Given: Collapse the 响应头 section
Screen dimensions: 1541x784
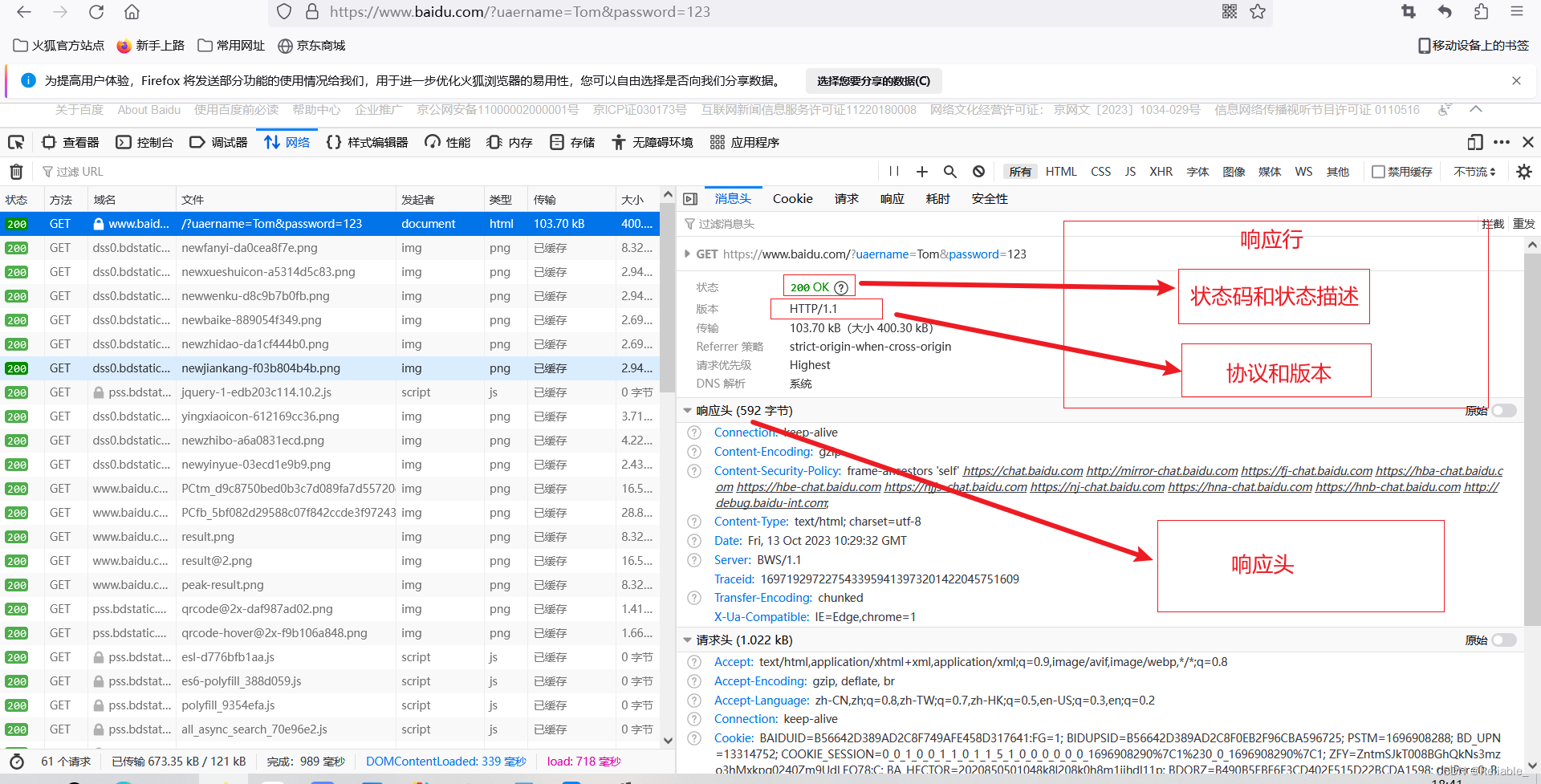Looking at the screenshot, I should [687, 411].
